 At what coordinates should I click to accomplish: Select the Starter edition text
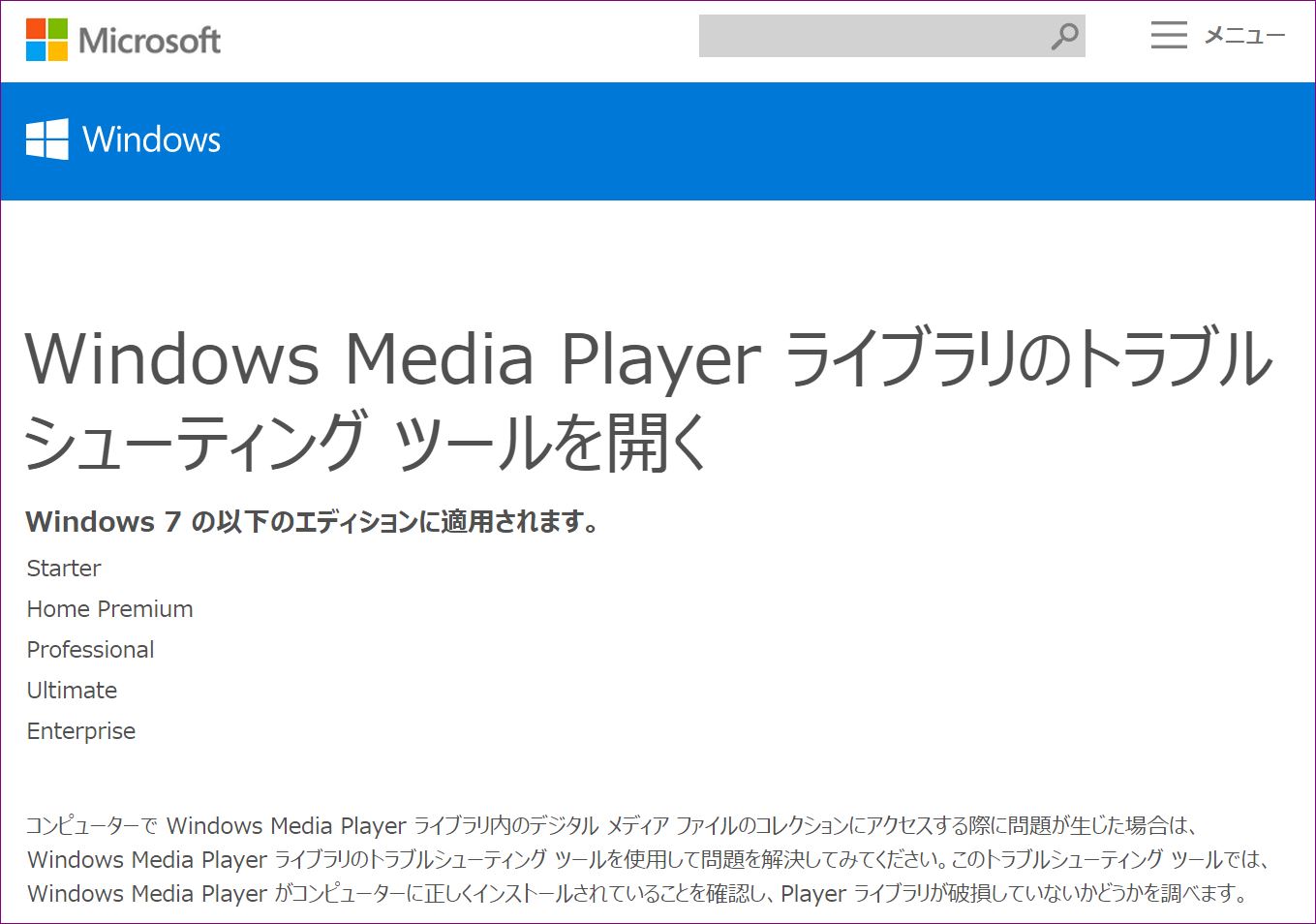click(64, 569)
